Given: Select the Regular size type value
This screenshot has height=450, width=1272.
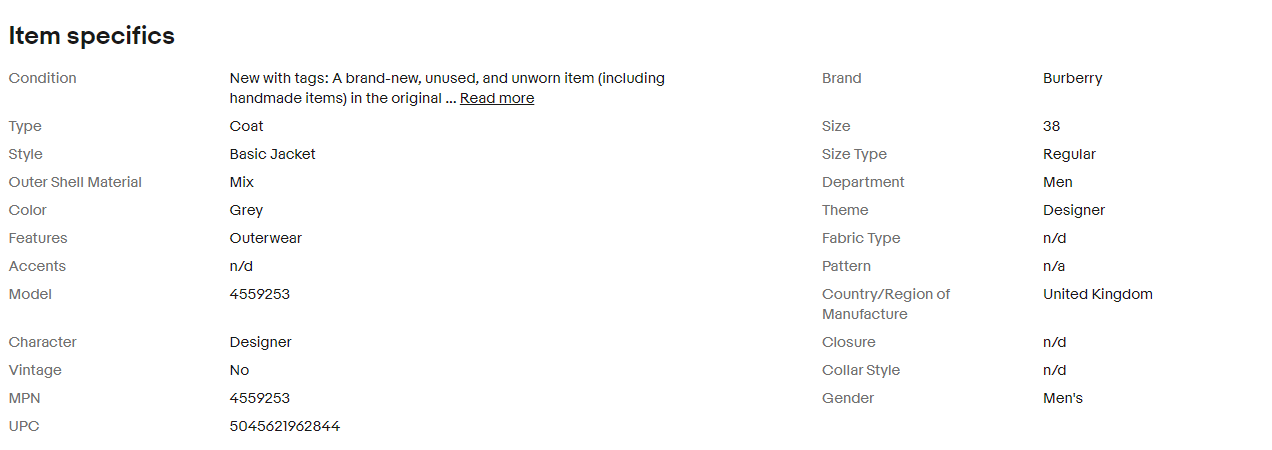Looking at the screenshot, I should [x=1069, y=154].
